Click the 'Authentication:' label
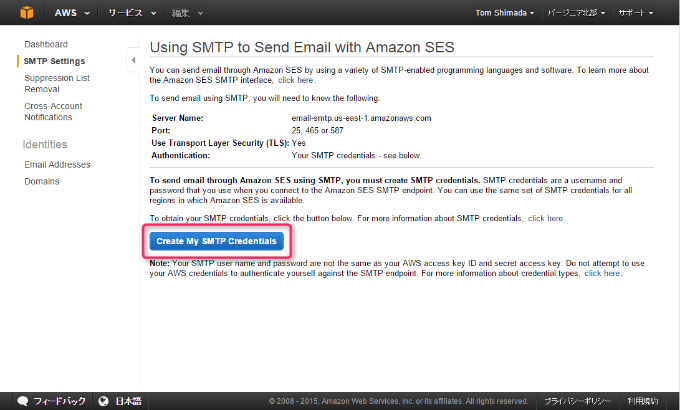The height and width of the screenshot is (410, 680). [181, 155]
